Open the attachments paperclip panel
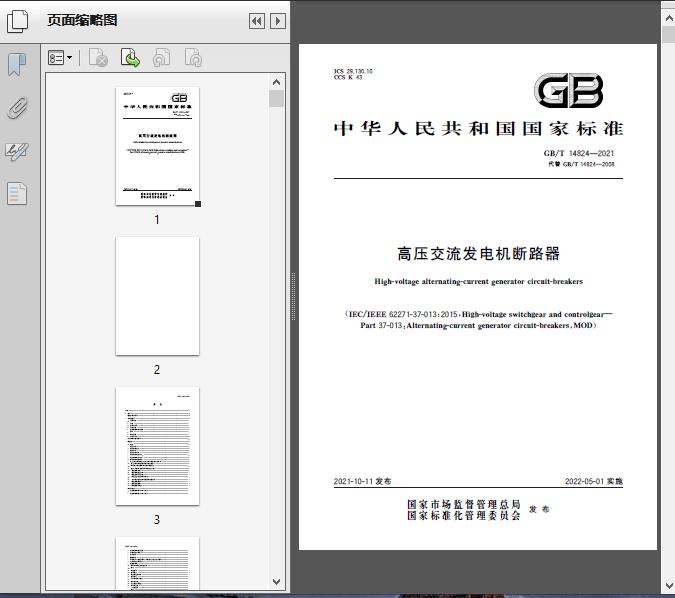Screen dimensions: 675x598 17,108
